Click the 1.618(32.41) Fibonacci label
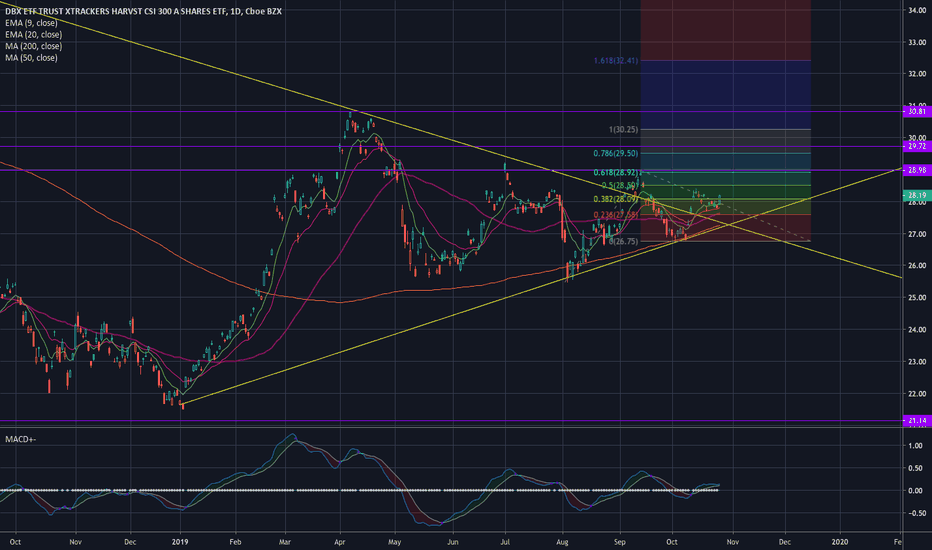Viewport: 932px width, 550px height. (x=616, y=61)
